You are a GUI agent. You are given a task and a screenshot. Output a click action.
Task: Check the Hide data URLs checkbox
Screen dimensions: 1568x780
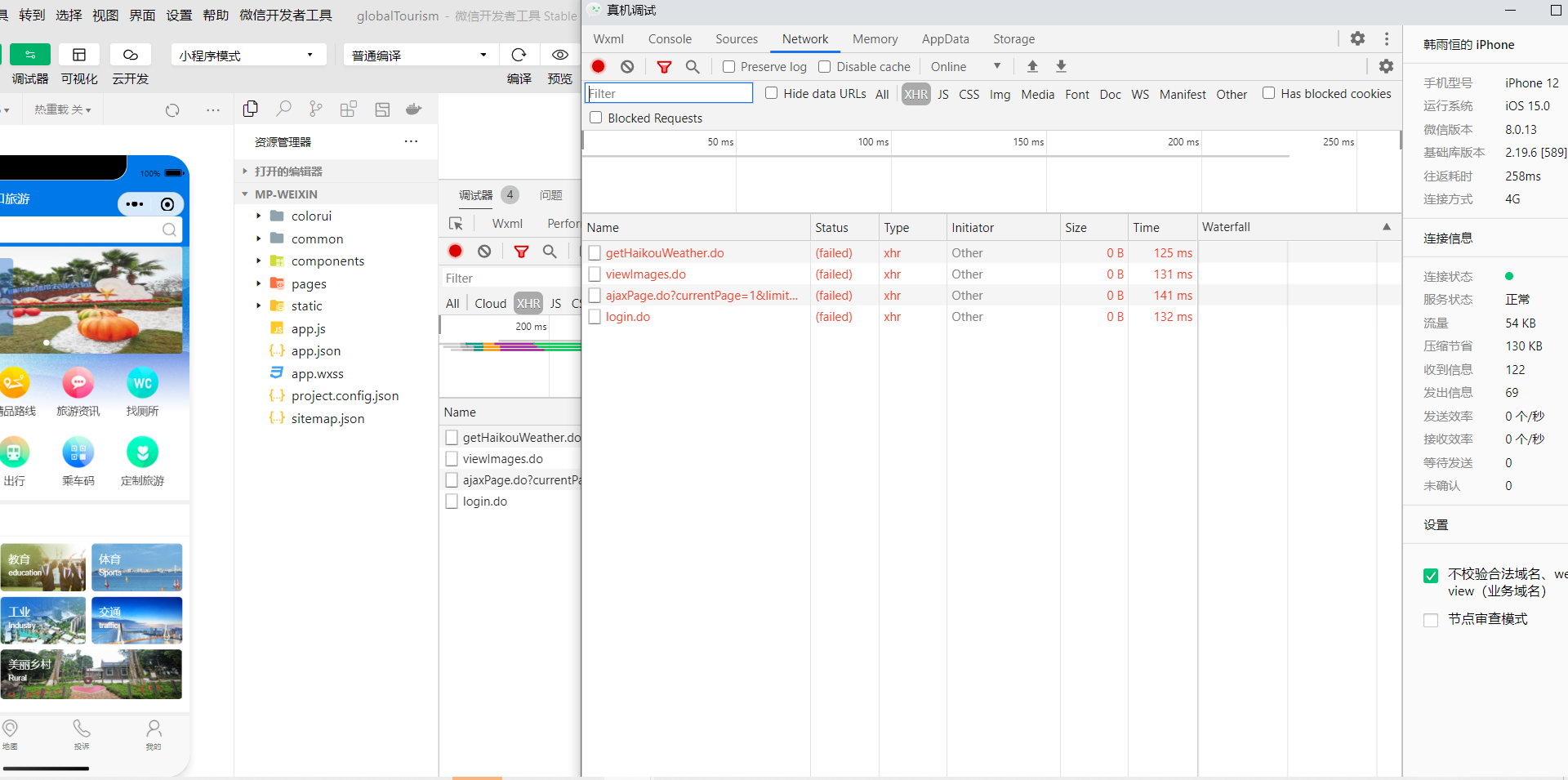point(771,93)
